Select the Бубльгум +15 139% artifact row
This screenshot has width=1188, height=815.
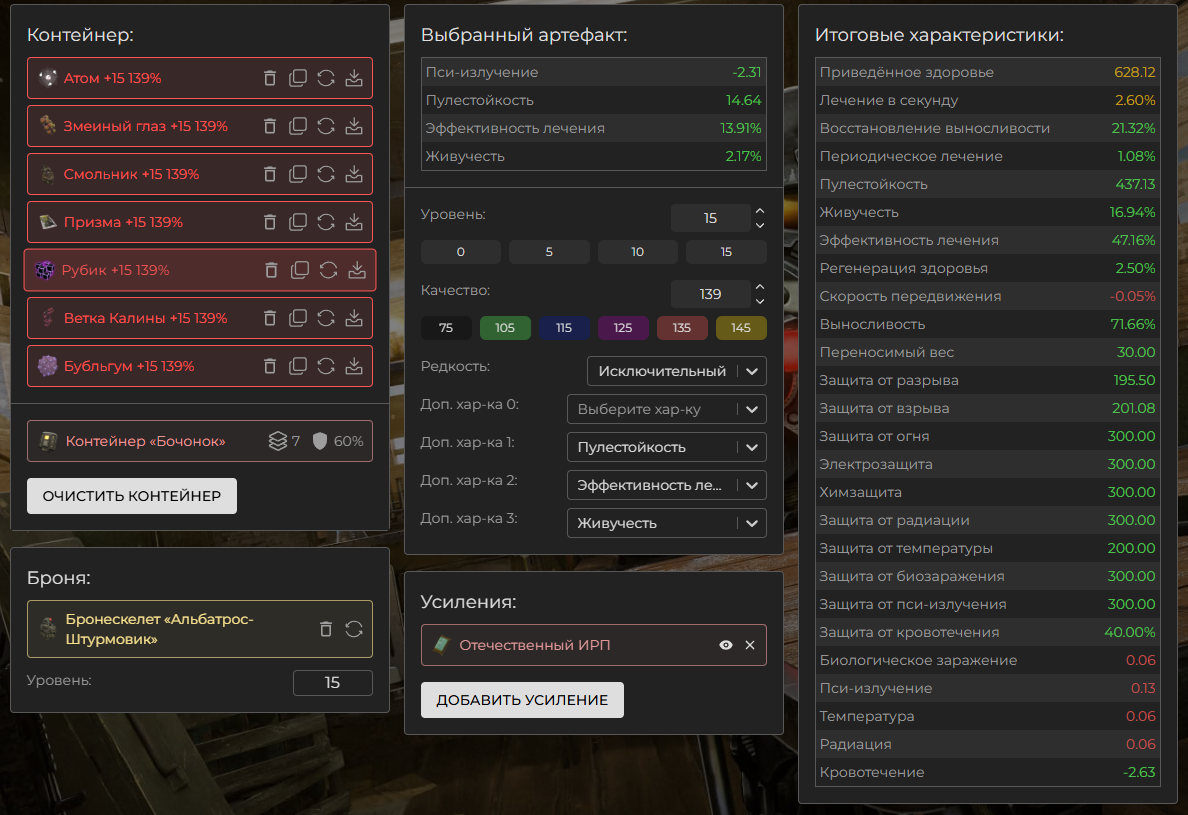pyautogui.click(x=200, y=366)
